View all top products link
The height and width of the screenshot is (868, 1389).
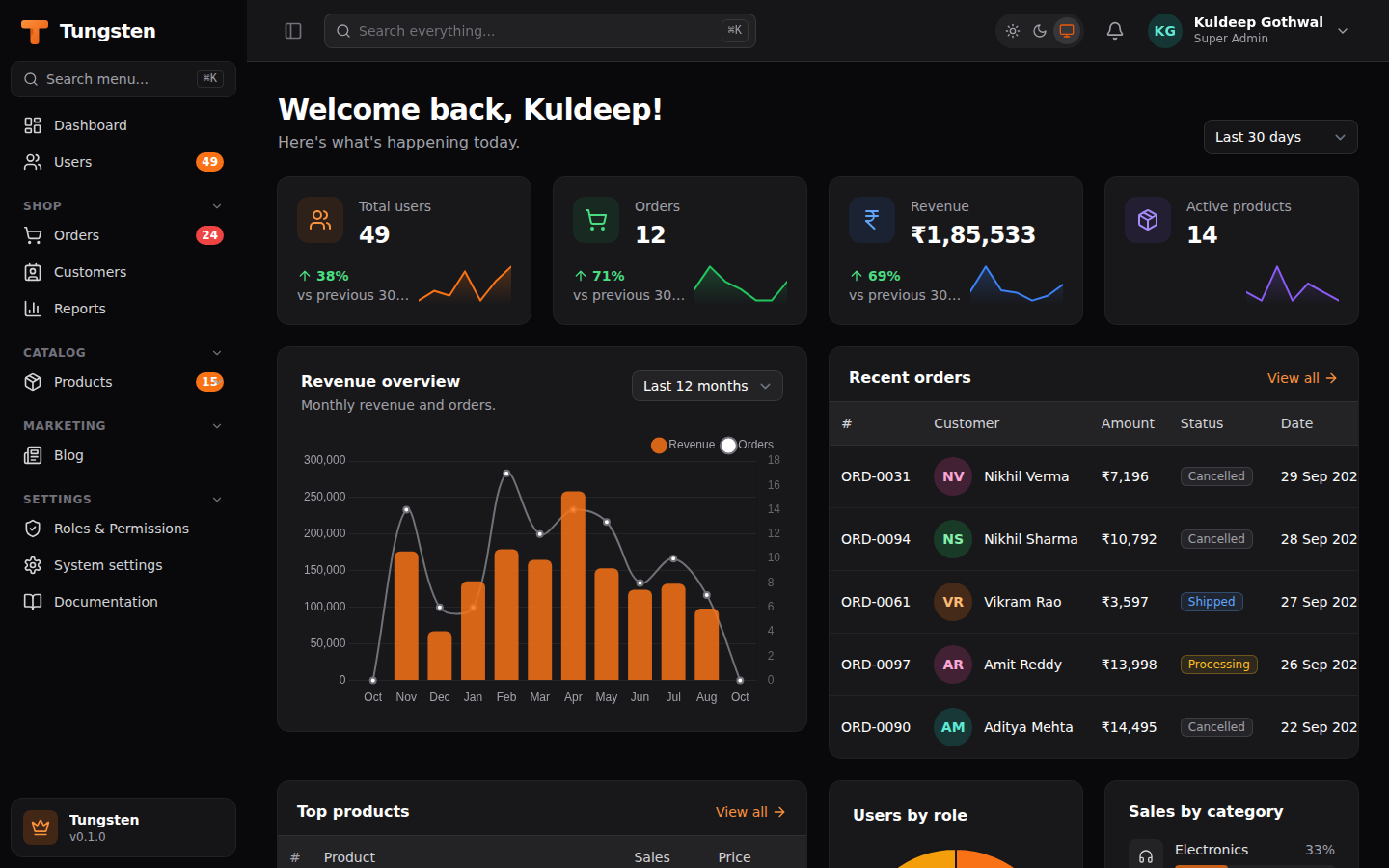pos(750,812)
